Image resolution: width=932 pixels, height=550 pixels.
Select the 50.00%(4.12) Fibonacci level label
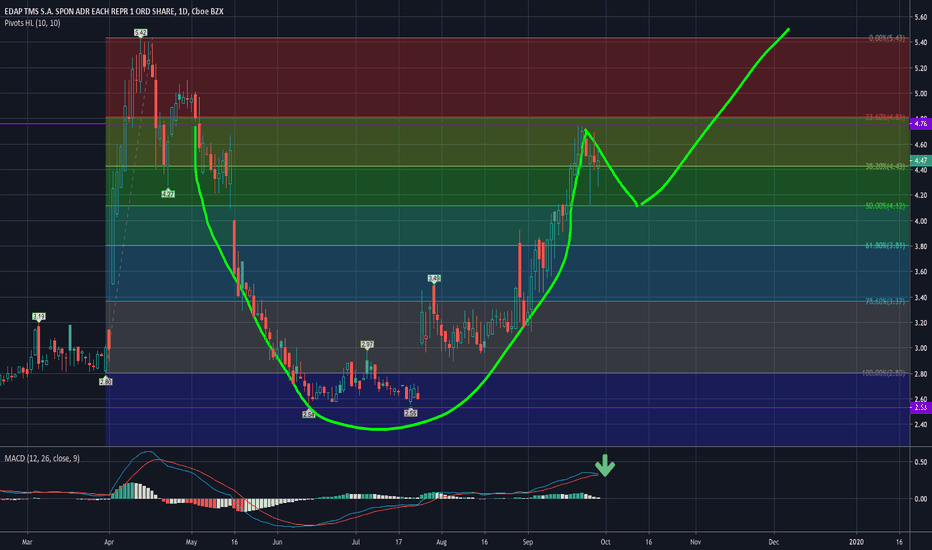click(885, 206)
